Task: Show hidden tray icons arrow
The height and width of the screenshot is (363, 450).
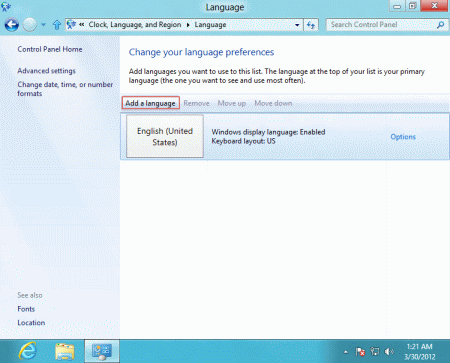Action: tap(346, 352)
